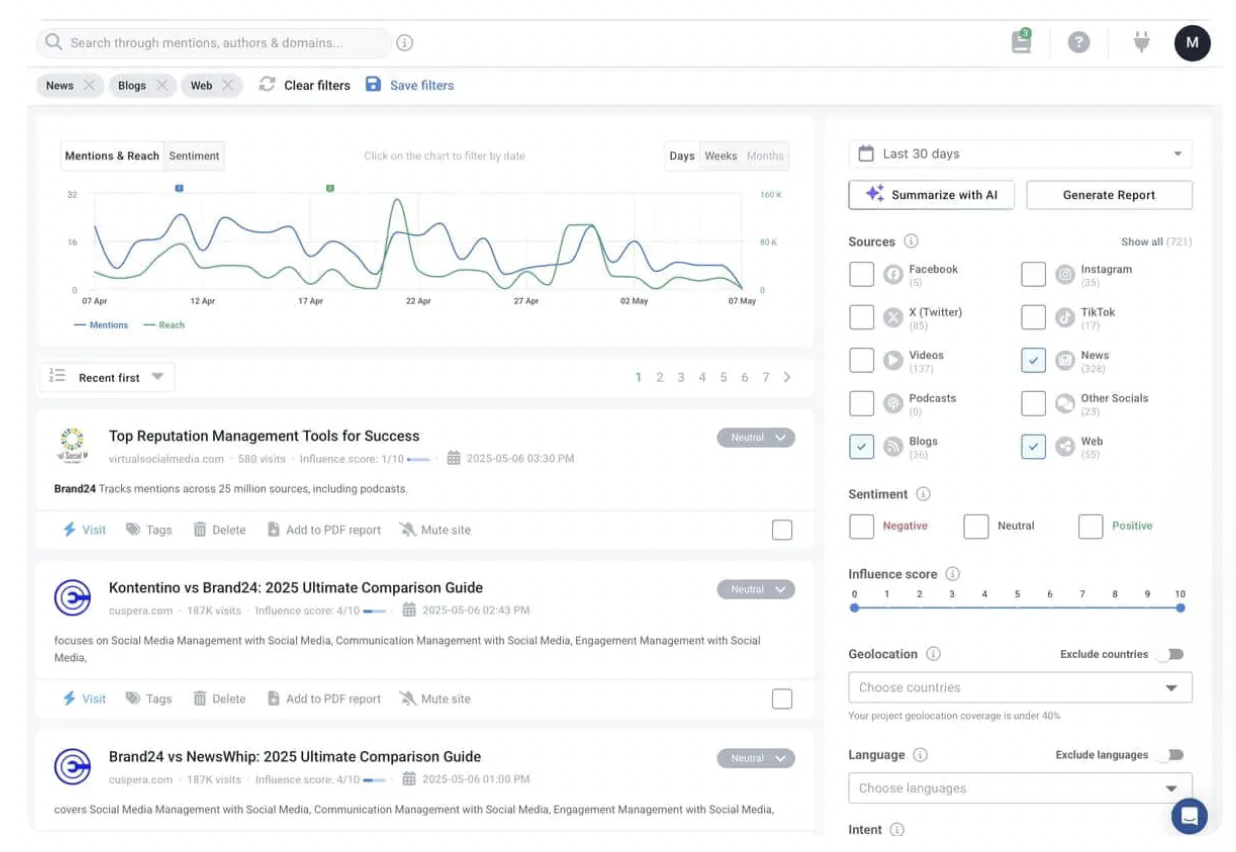Click Save filters
This screenshot has width=1236, height=852.
pos(410,85)
